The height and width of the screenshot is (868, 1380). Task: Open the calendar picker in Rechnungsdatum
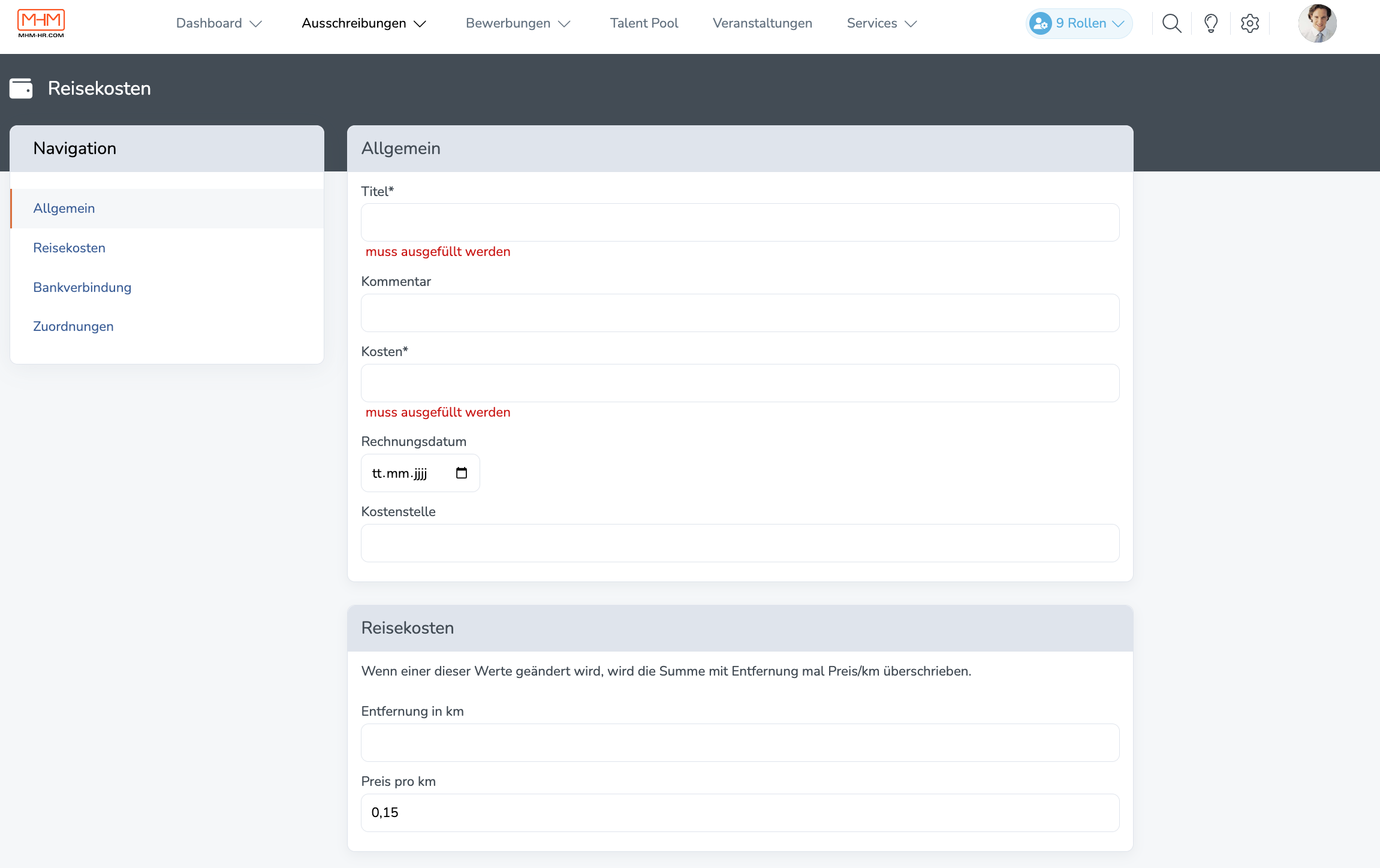click(462, 473)
